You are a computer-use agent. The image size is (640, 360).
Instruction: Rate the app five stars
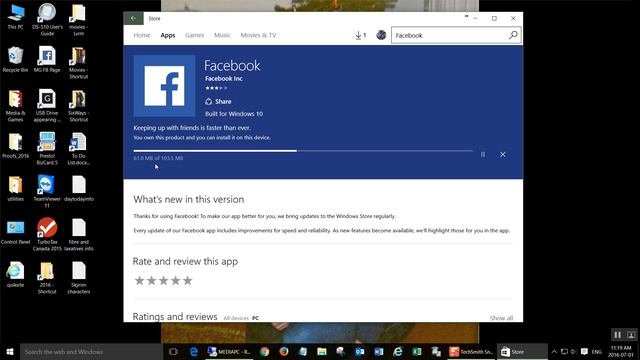click(x=187, y=280)
